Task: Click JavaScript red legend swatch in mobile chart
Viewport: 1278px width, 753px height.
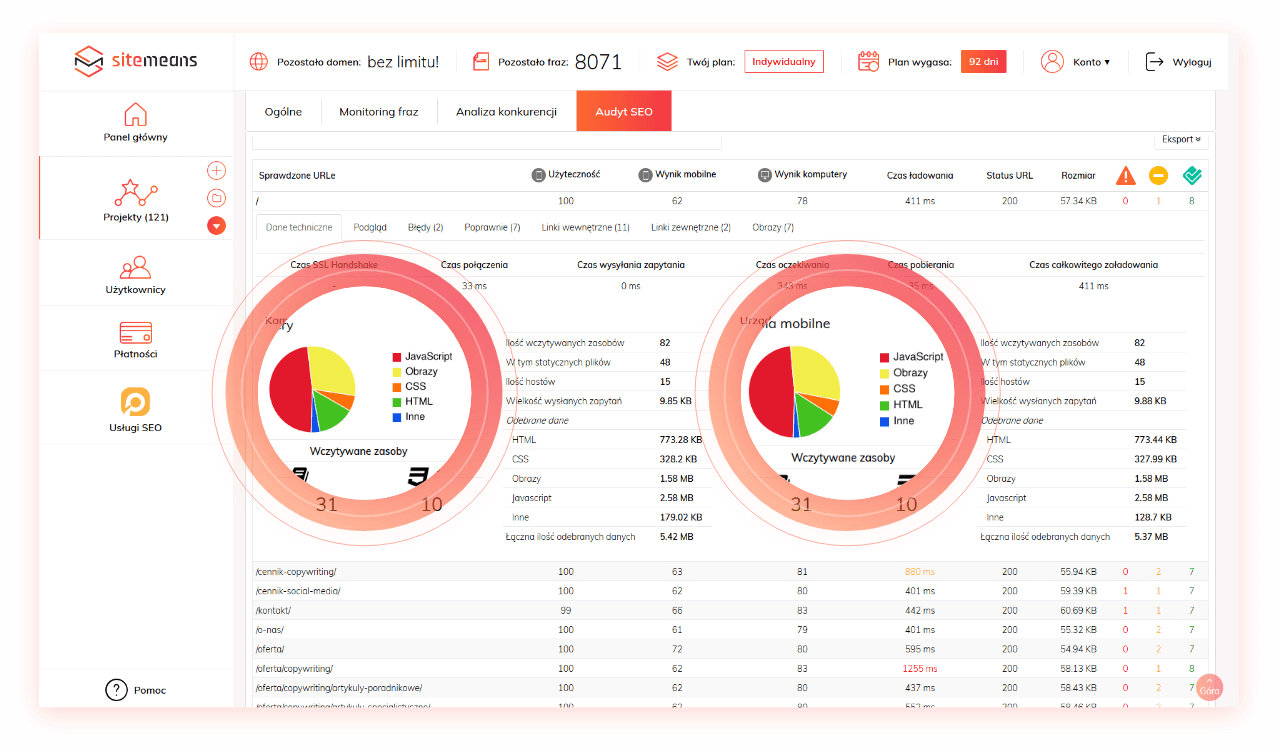Action: [x=885, y=357]
